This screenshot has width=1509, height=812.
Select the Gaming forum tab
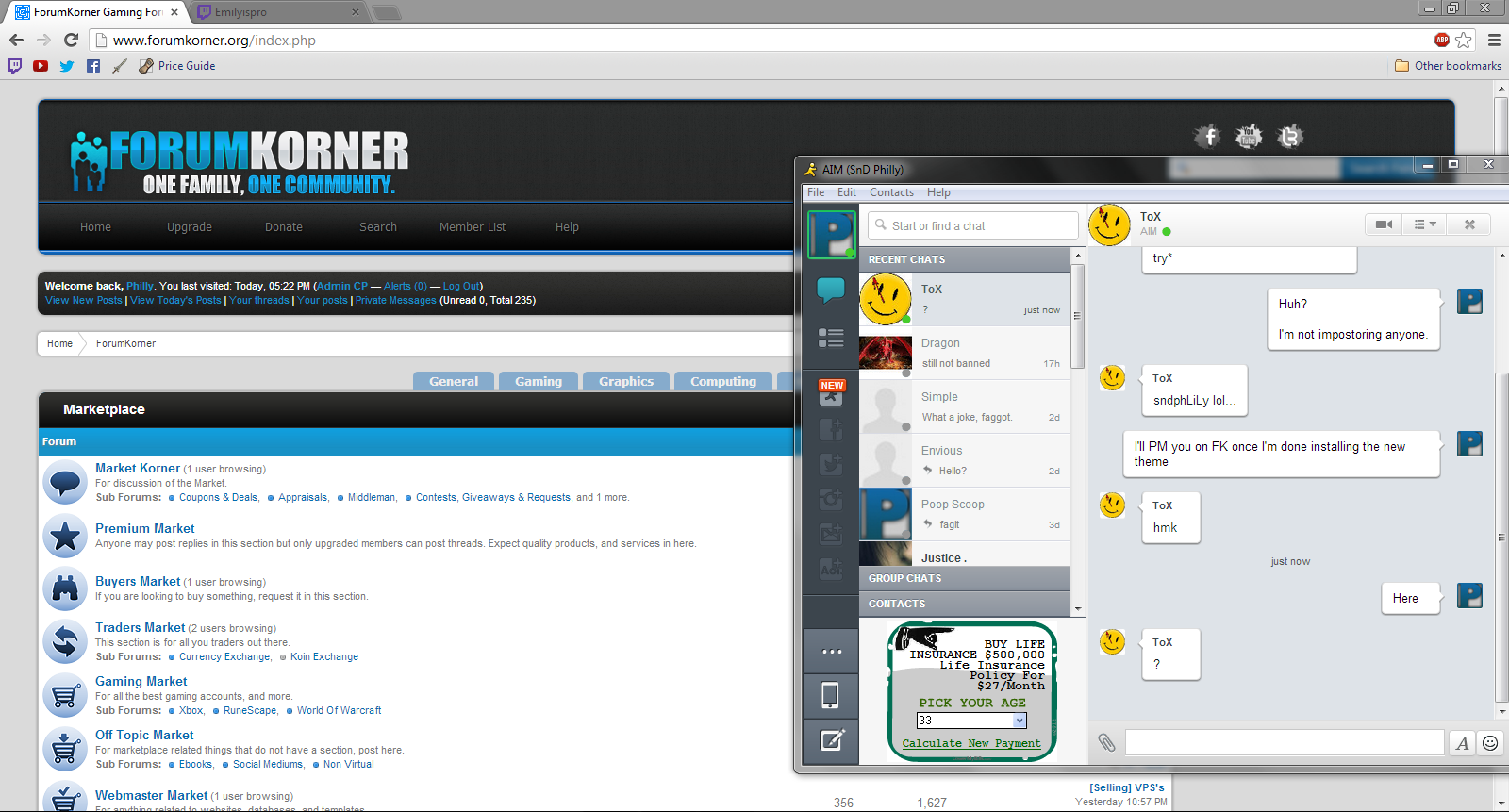tap(539, 381)
